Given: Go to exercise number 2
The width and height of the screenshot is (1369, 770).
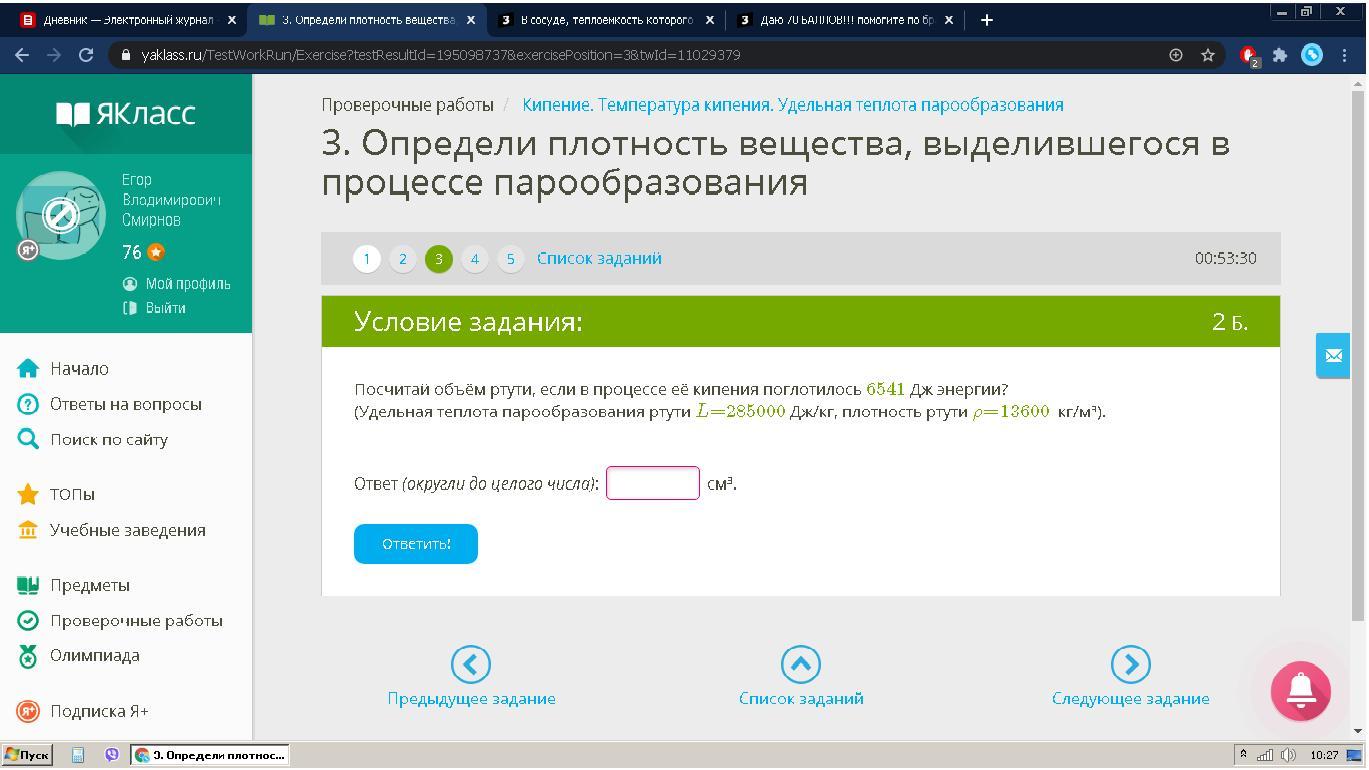Looking at the screenshot, I should (403, 259).
